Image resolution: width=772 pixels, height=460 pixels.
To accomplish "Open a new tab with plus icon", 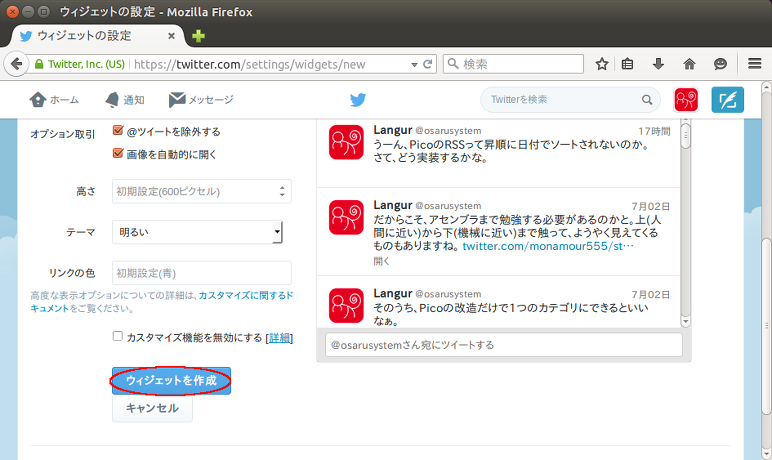I will [x=198, y=36].
